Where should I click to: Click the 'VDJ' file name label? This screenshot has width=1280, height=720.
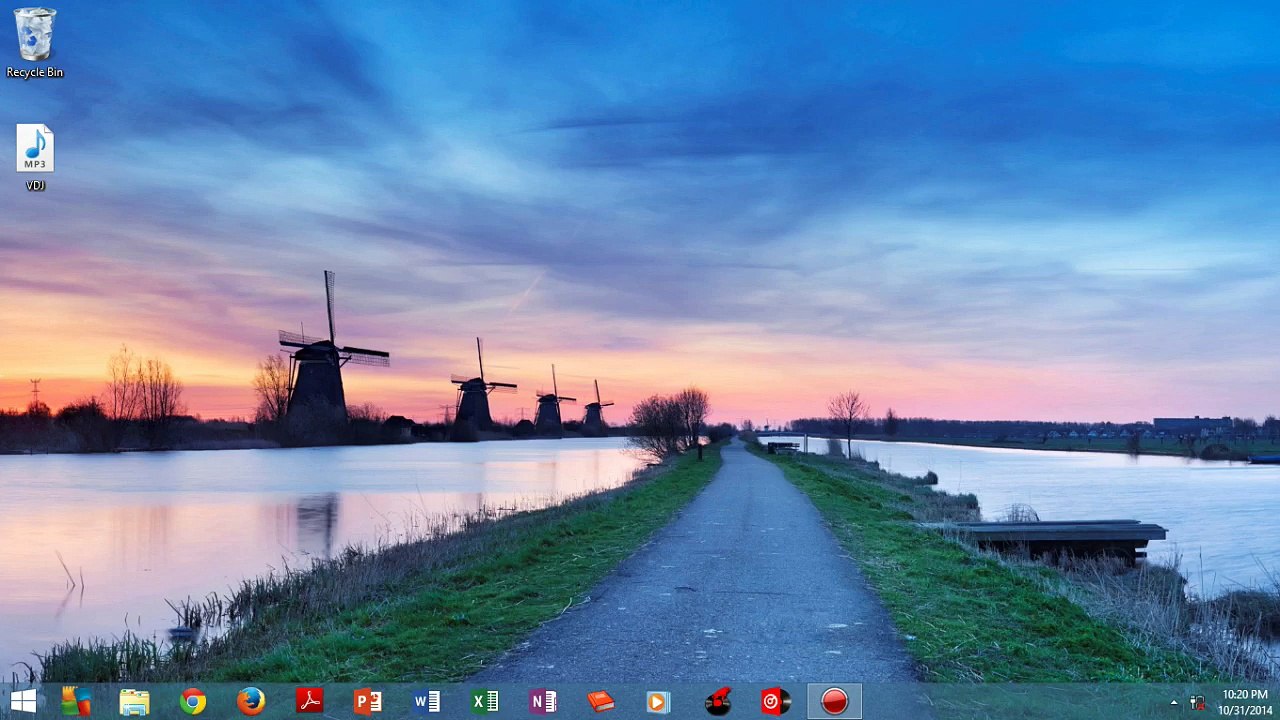(x=35, y=186)
